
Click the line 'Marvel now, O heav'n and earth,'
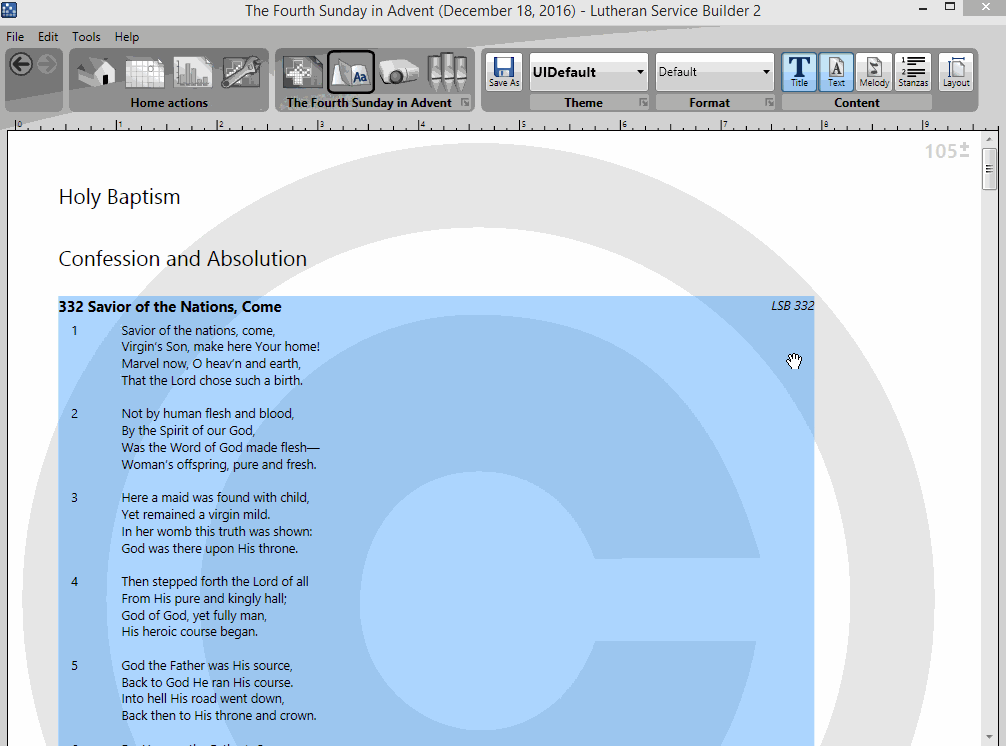[x=211, y=364]
